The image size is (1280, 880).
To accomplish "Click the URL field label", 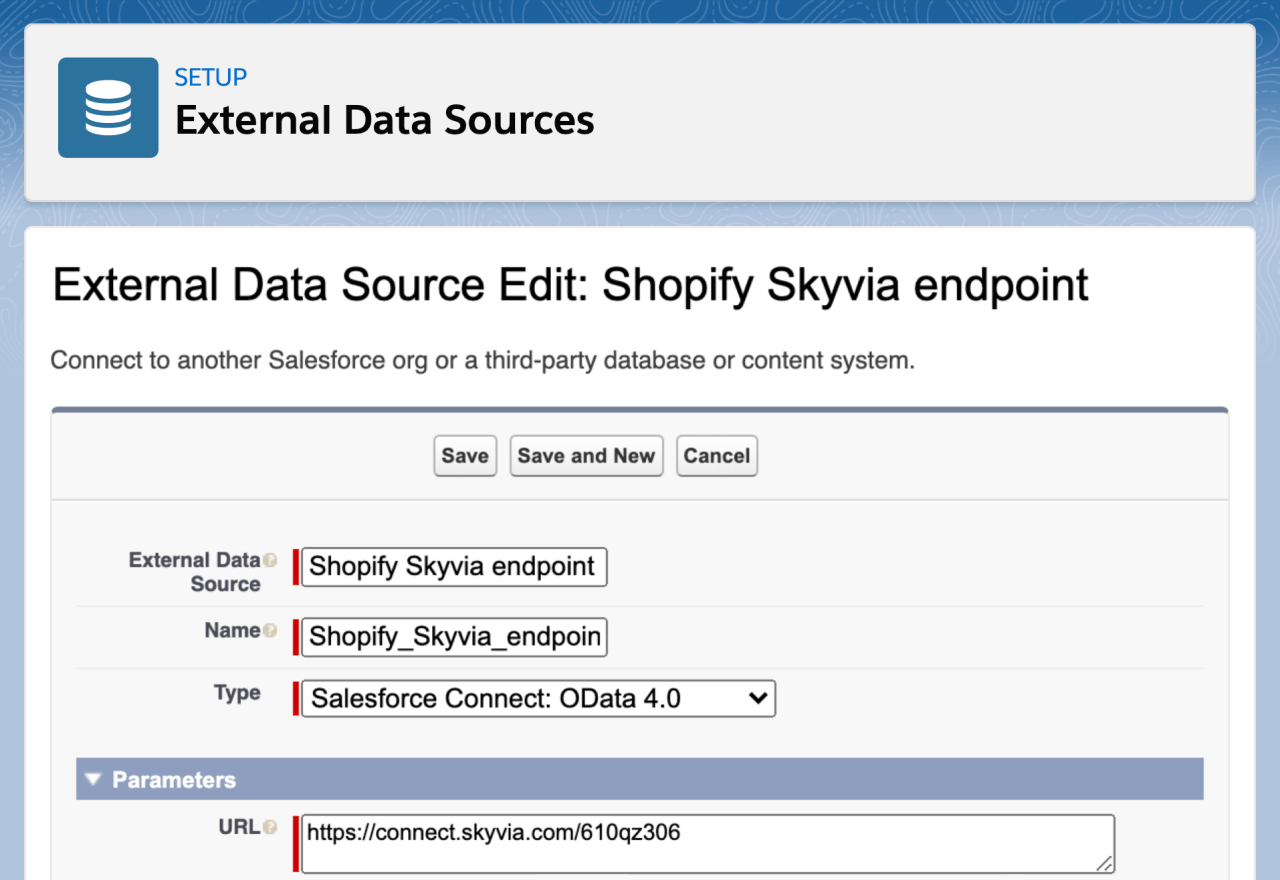I will [238, 826].
